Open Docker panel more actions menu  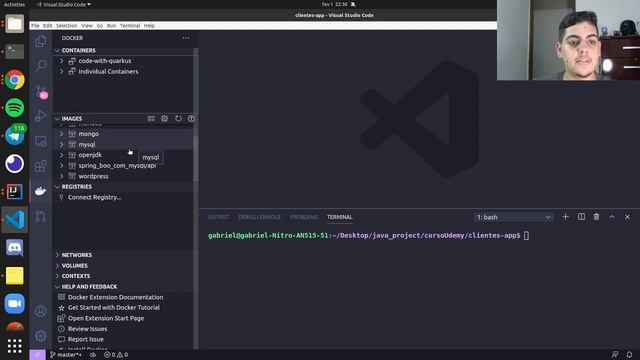coord(186,38)
